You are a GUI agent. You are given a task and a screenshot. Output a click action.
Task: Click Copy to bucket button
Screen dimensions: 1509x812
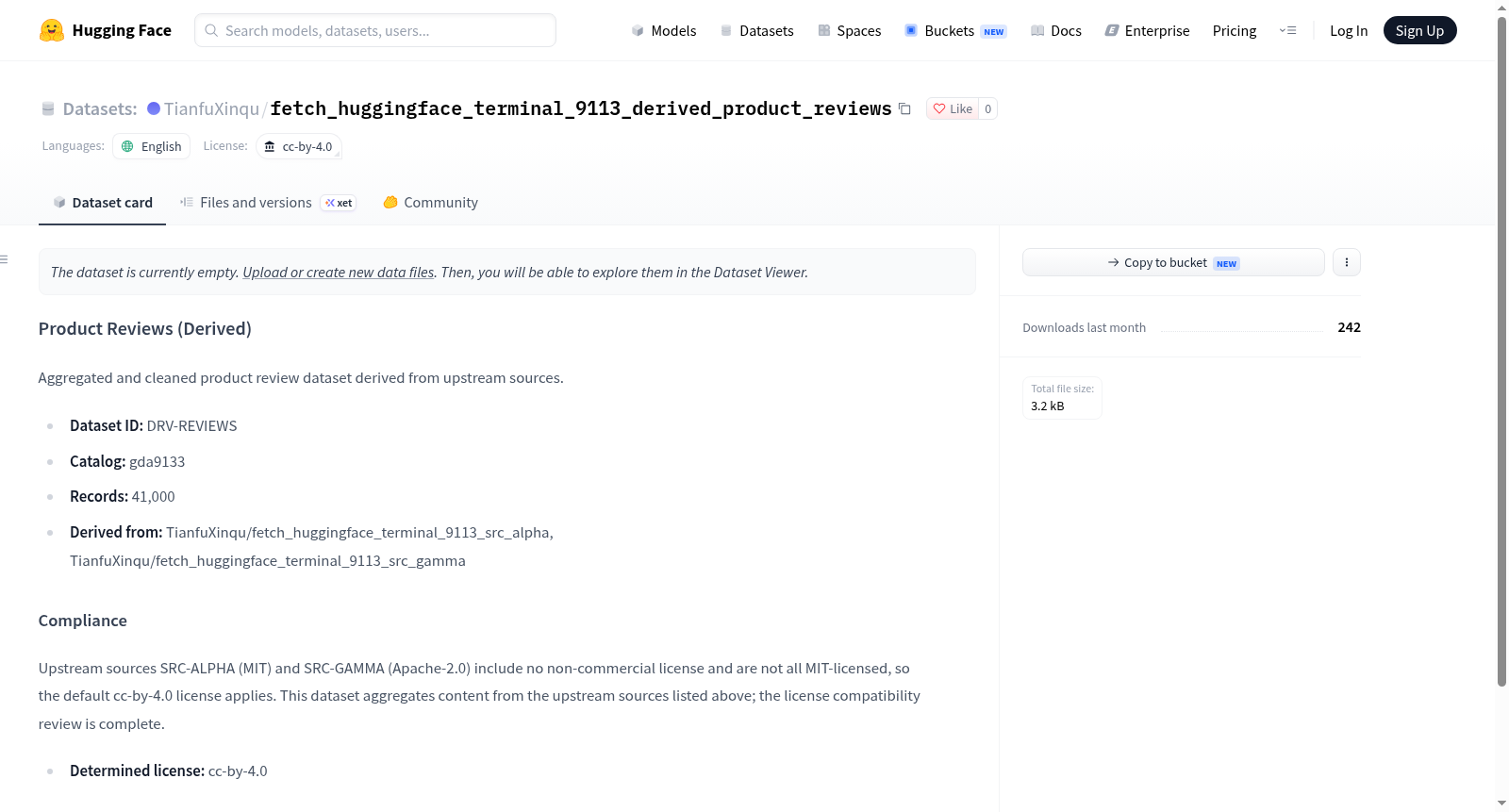pos(1173,262)
